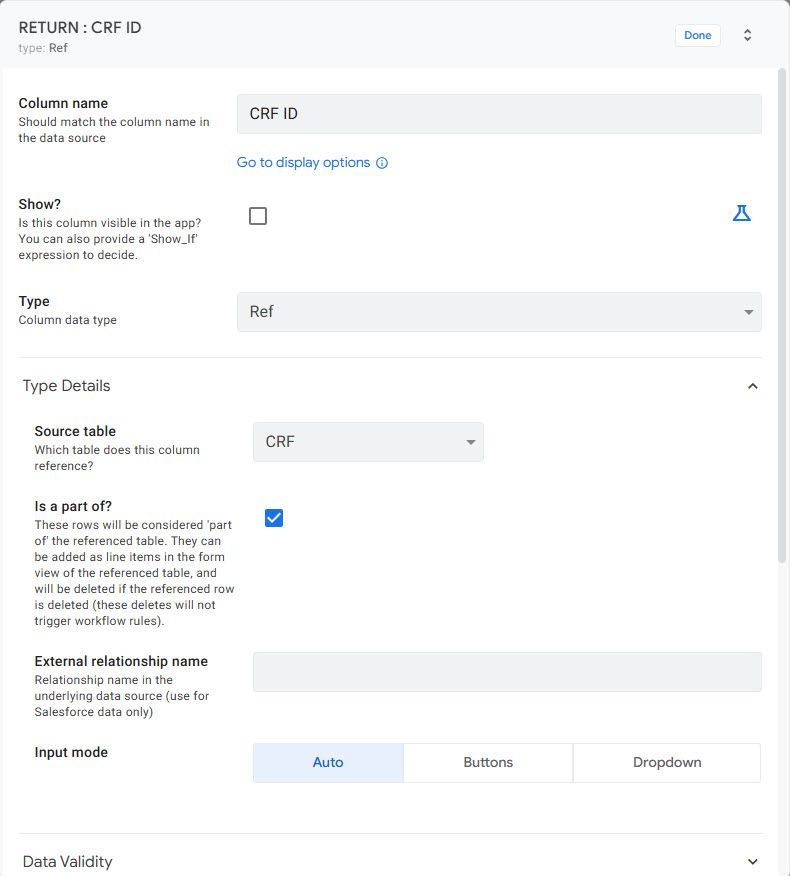This screenshot has height=876, width=790.
Task: Uncheck the 'Is a part of?' checkbox
Action: tap(274, 518)
